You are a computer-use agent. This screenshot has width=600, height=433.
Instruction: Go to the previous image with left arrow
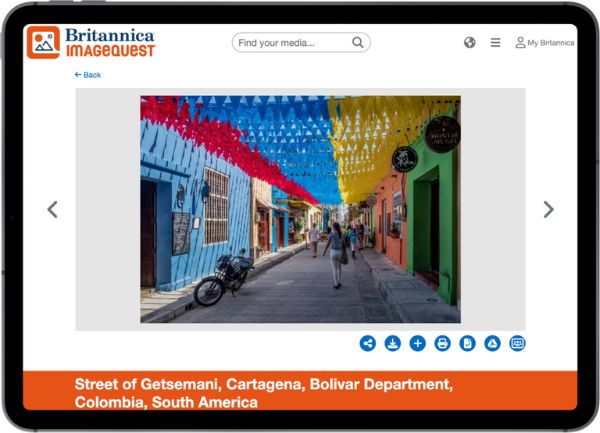click(52, 209)
